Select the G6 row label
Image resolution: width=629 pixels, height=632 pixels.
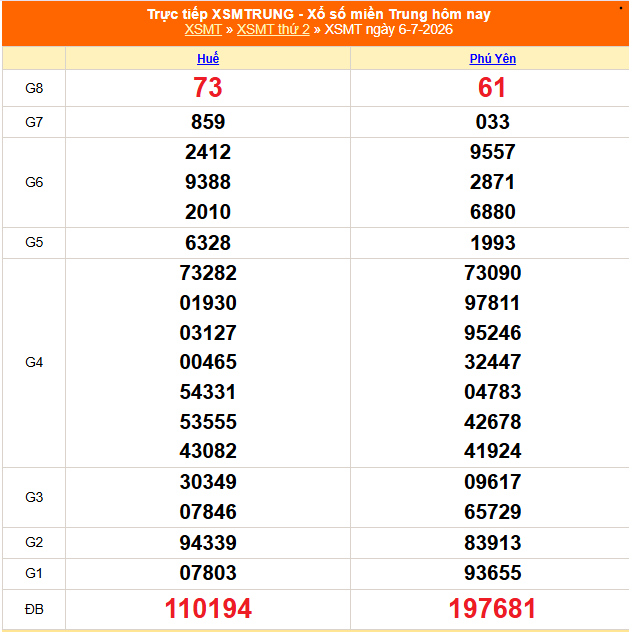34,182
